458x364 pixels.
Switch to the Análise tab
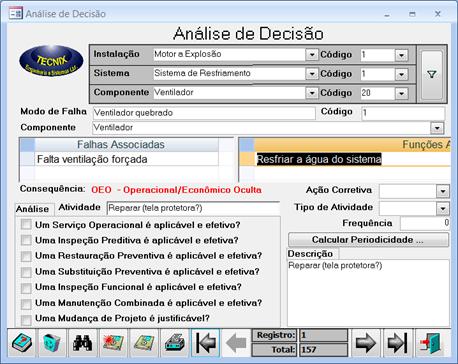(x=33, y=209)
